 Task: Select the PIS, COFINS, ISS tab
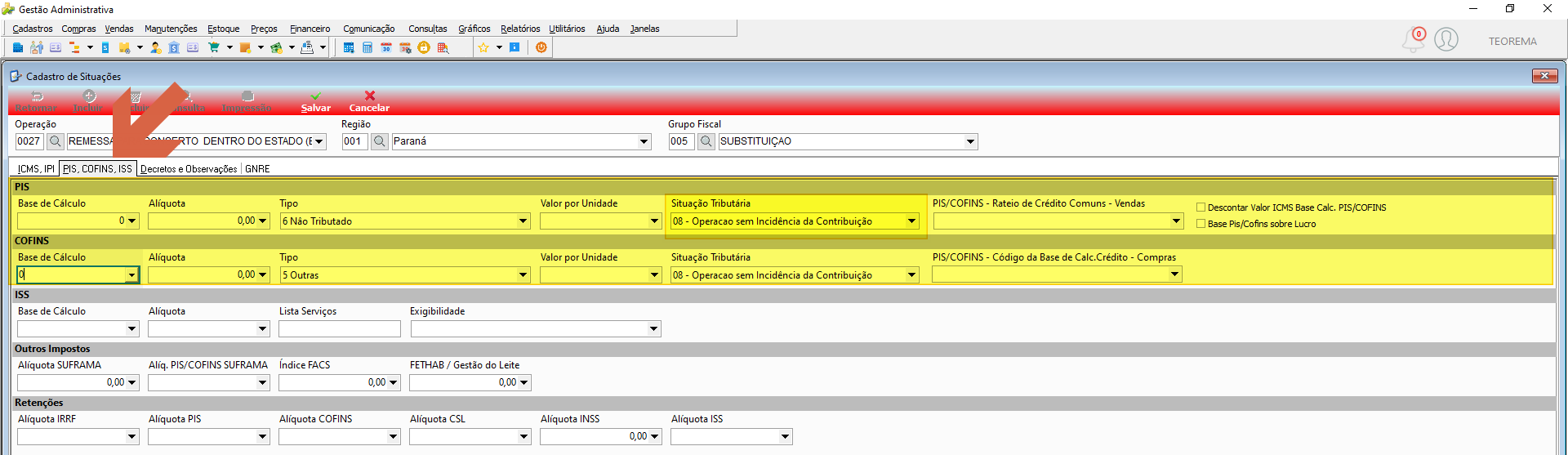click(x=97, y=168)
